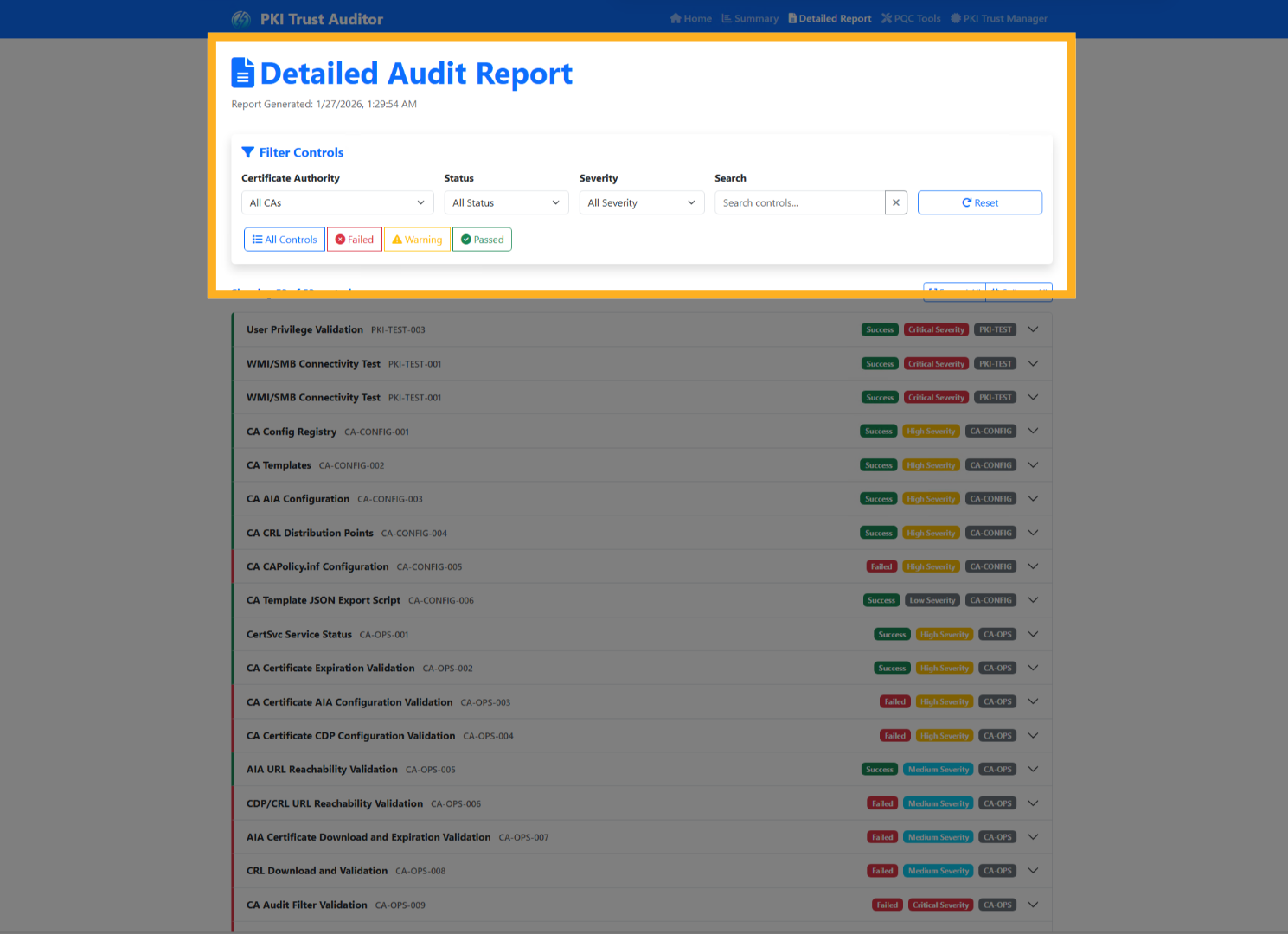This screenshot has height=934, width=1288.
Task: Expand the CA CAPolicy.inf Configuration row
Action: pyautogui.click(x=1033, y=566)
